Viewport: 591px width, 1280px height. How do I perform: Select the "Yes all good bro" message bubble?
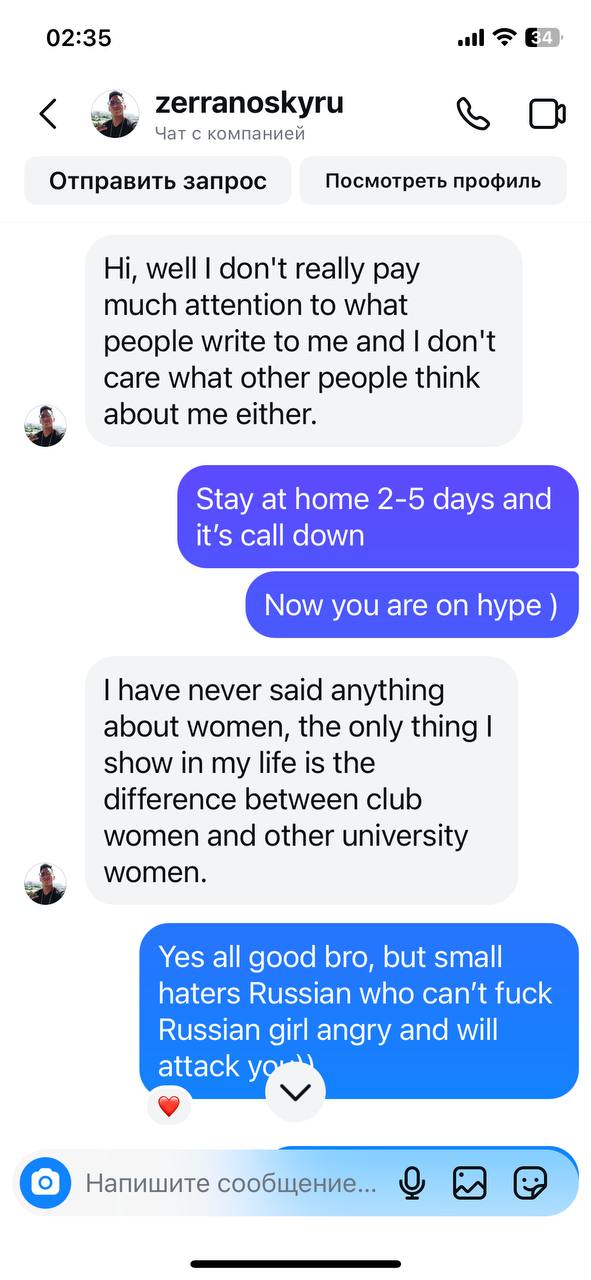(x=359, y=1011)
